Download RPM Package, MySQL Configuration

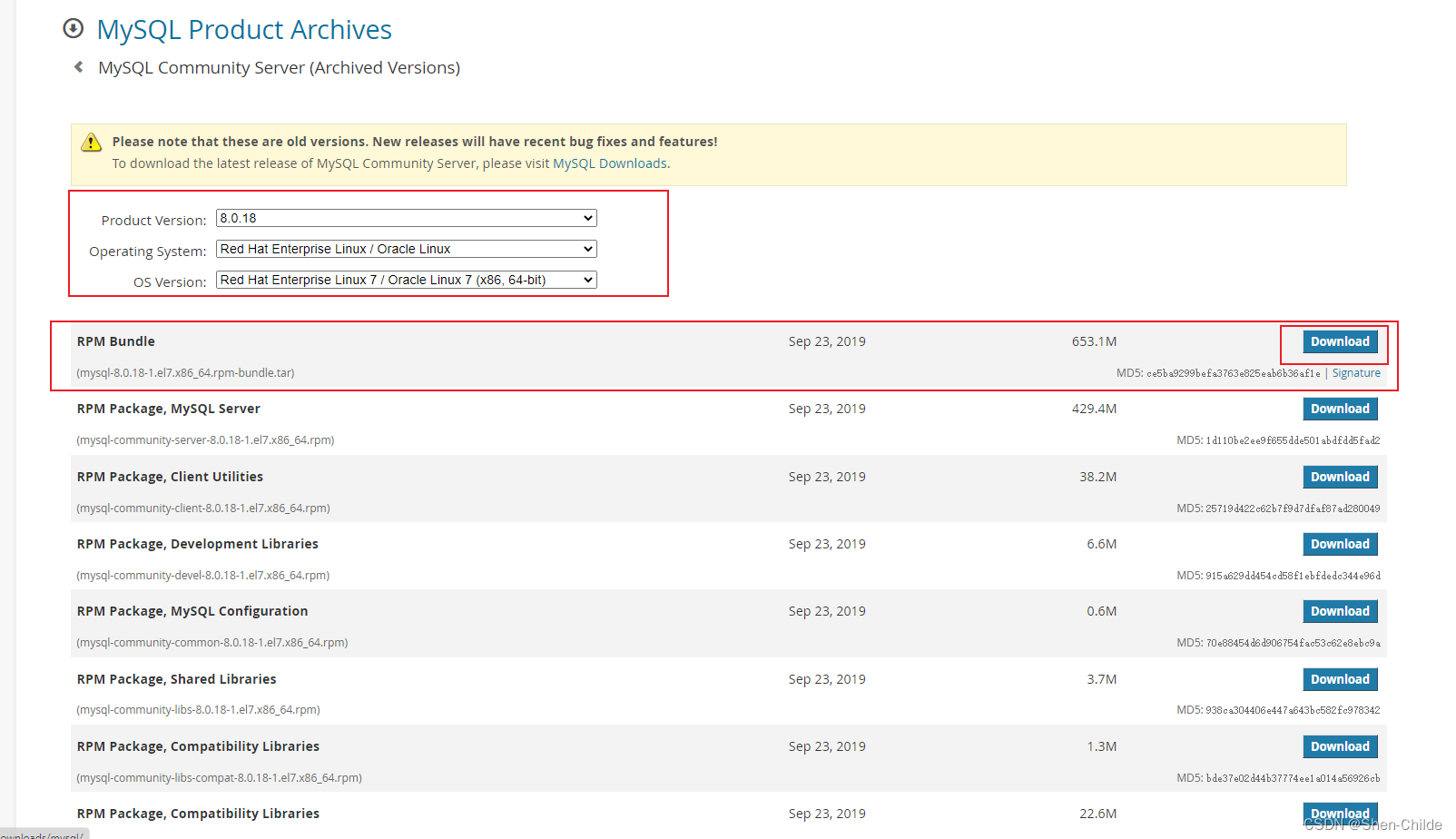click(1340, 611)
